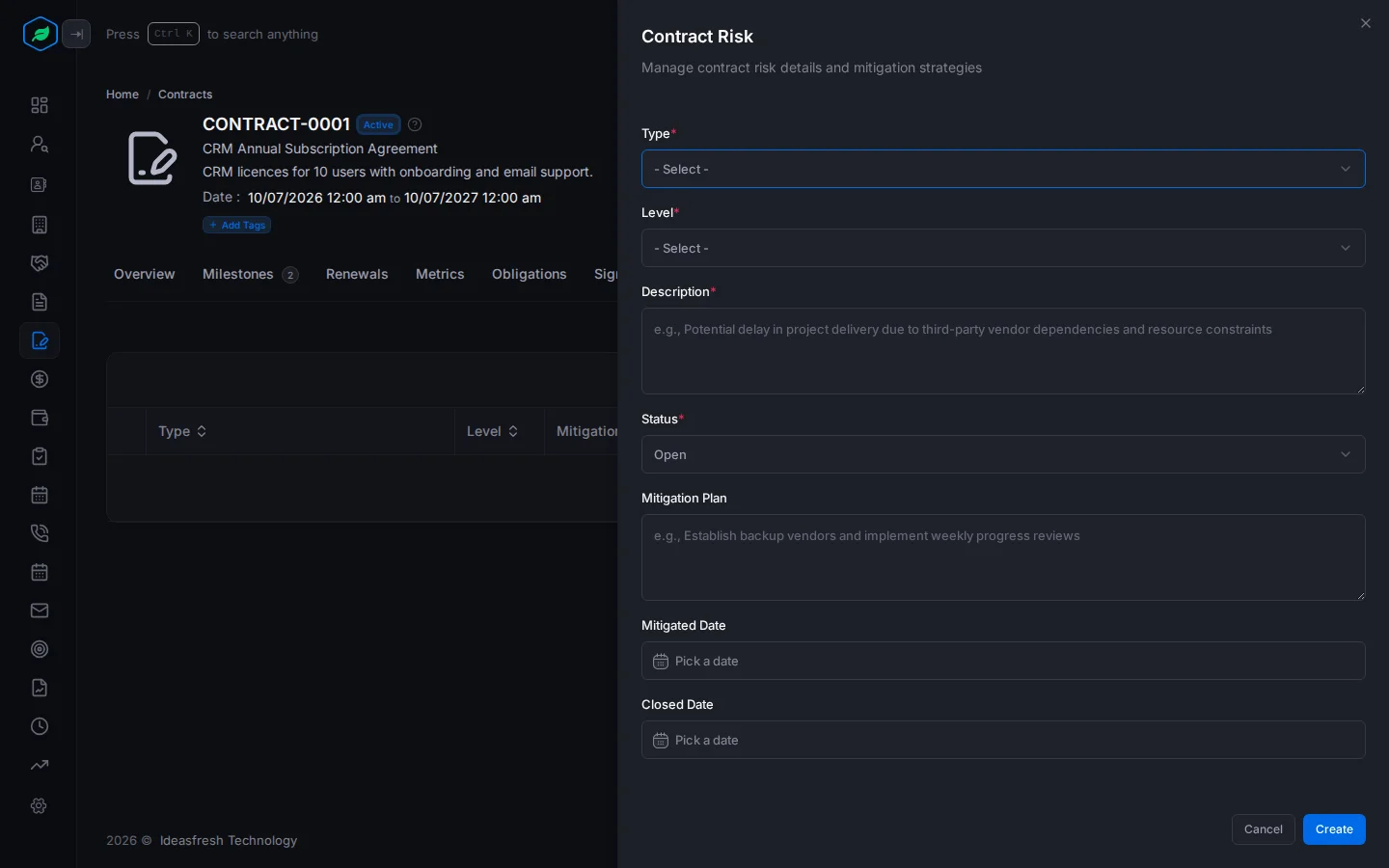Click the help icon beside Active badge
Image resolution: width=1389 pixels, height=868 pixels.
415,124
